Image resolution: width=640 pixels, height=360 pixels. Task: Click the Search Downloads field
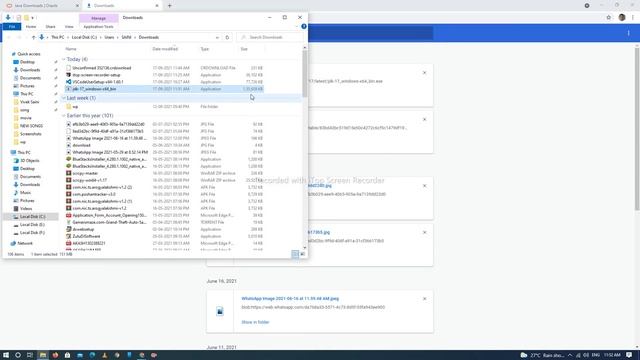coord(271,37)
